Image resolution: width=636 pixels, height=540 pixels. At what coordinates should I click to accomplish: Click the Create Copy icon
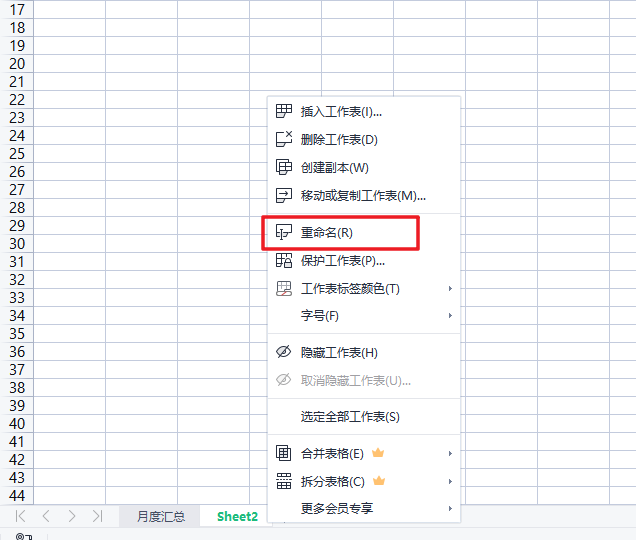(x=284, y=167)
